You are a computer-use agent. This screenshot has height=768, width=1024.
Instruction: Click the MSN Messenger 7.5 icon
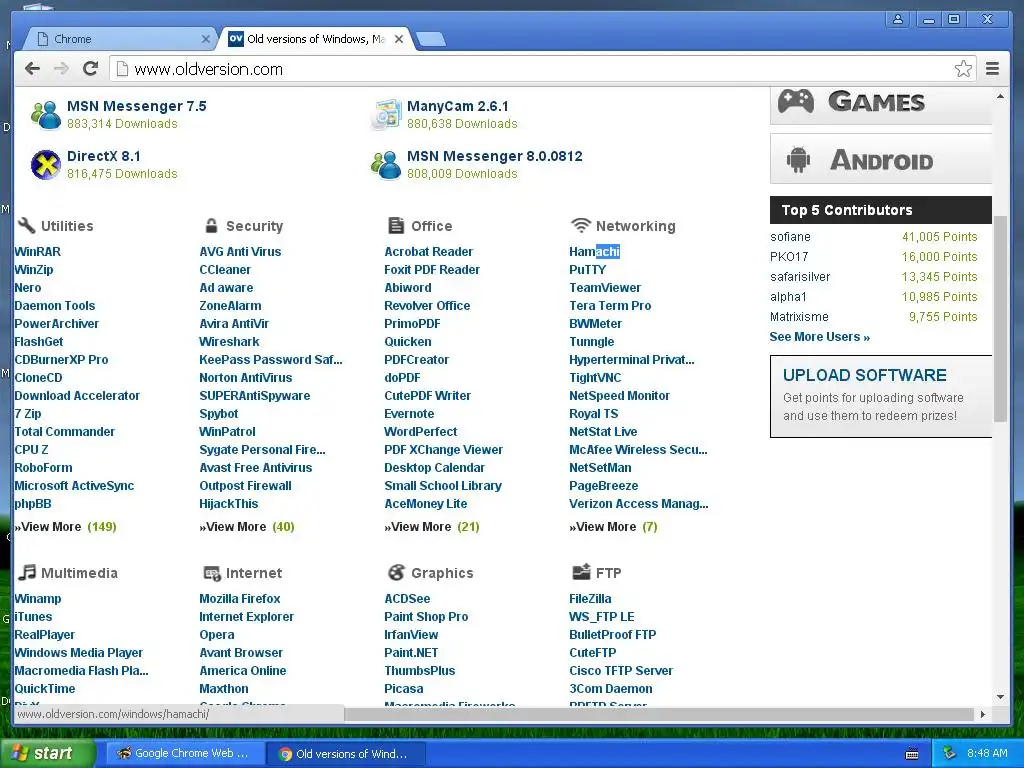coord(46,114)
